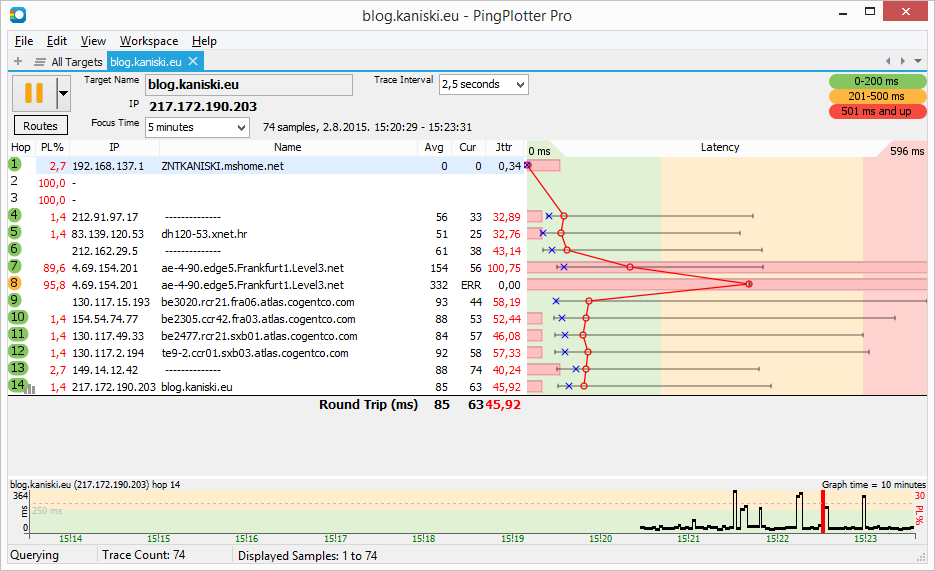Toggle hop 8 orange number icon

(14, 283)
